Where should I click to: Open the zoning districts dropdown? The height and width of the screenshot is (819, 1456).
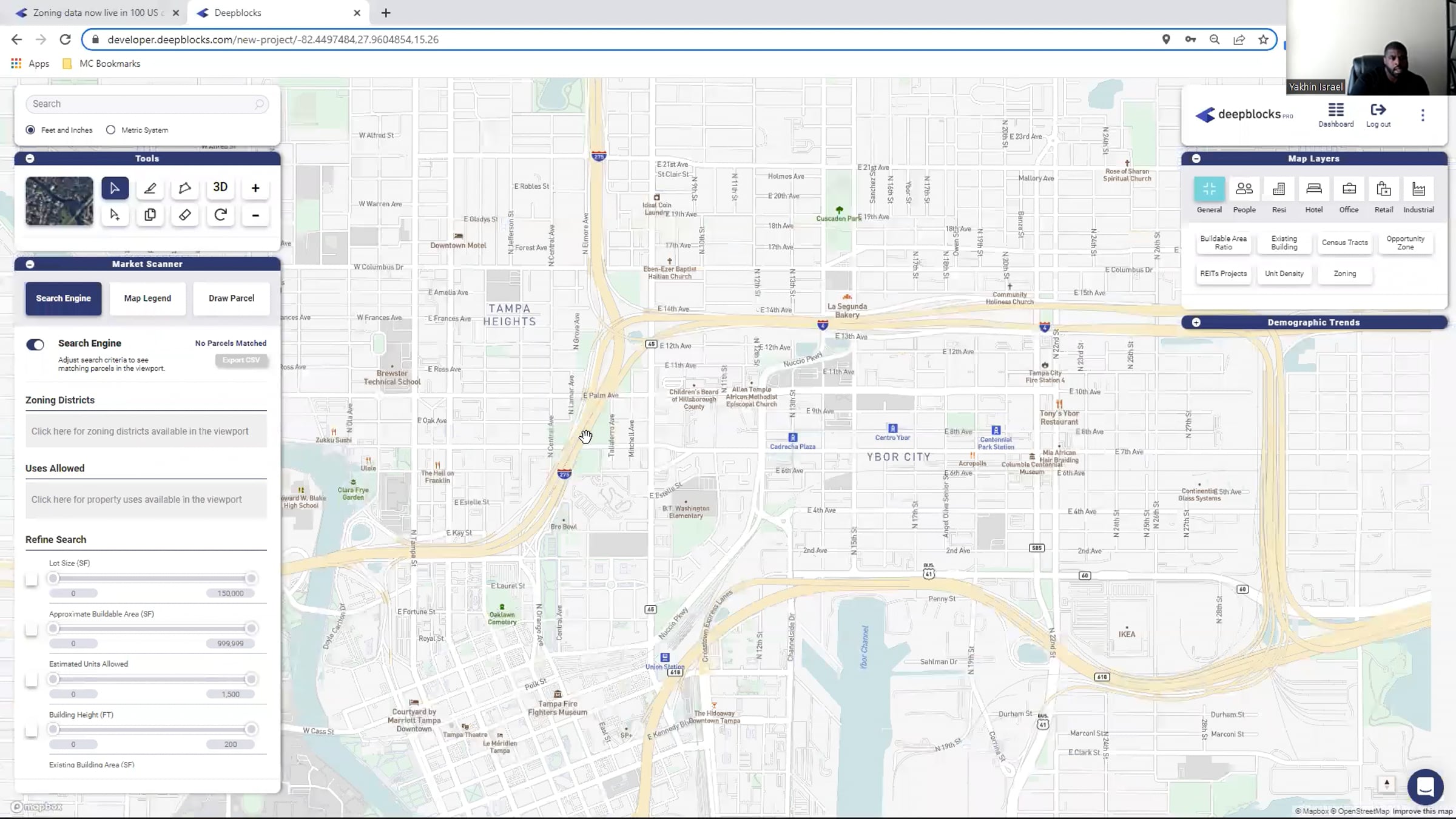(x=146, y=431)
